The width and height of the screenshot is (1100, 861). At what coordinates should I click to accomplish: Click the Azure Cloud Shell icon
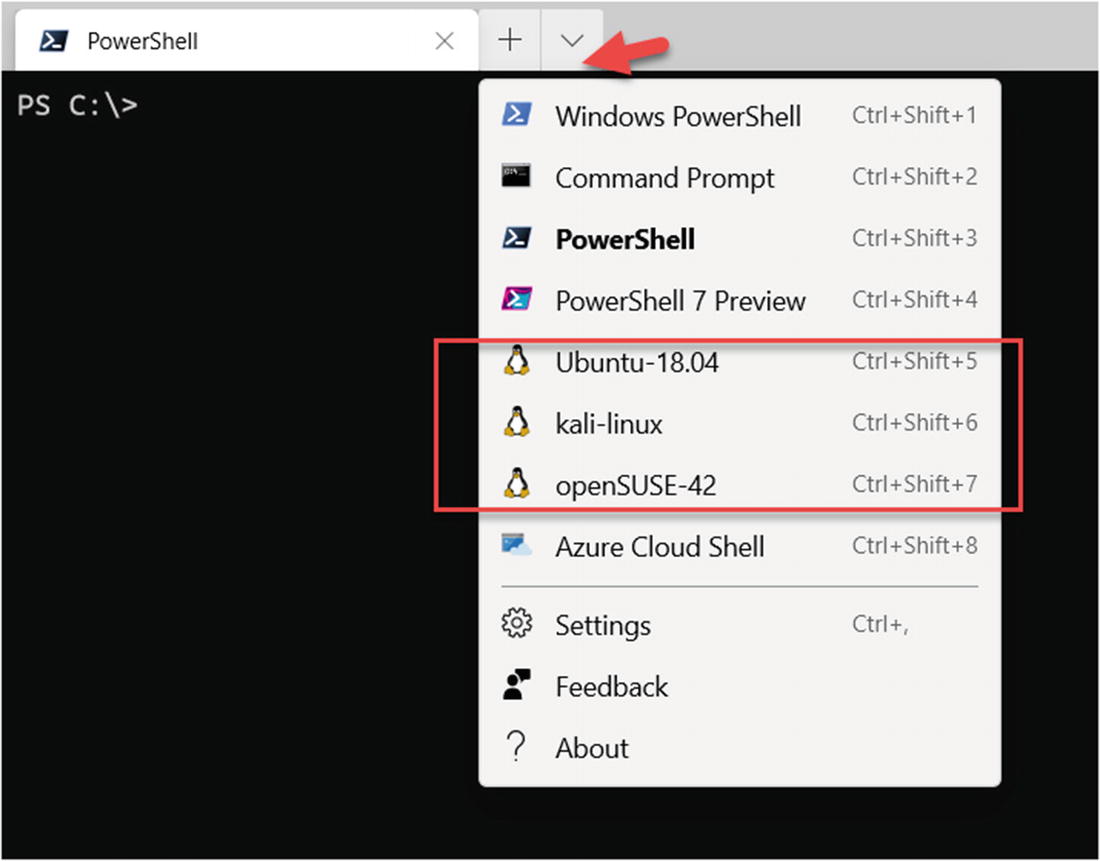tap(516, 545)
